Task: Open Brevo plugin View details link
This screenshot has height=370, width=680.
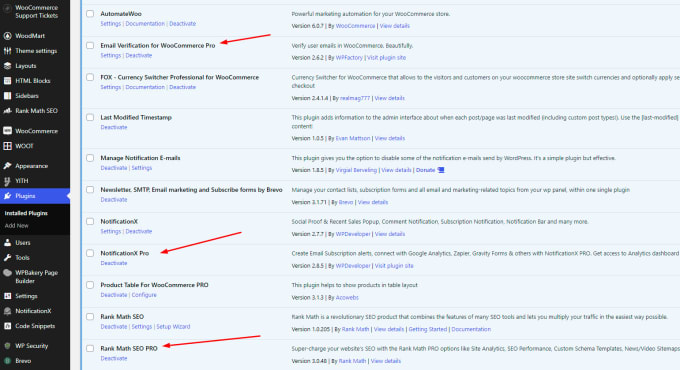Action: pyautogui.click(x=373, y=202)
